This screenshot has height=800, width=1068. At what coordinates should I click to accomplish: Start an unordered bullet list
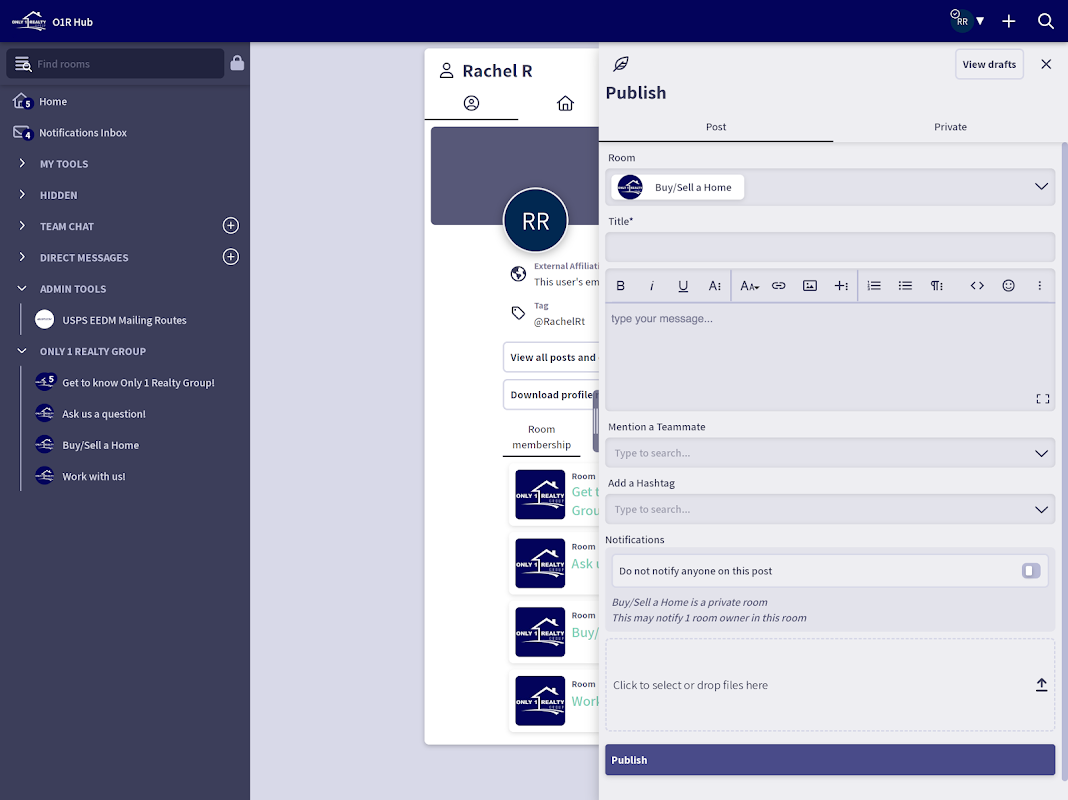(905, 286)
